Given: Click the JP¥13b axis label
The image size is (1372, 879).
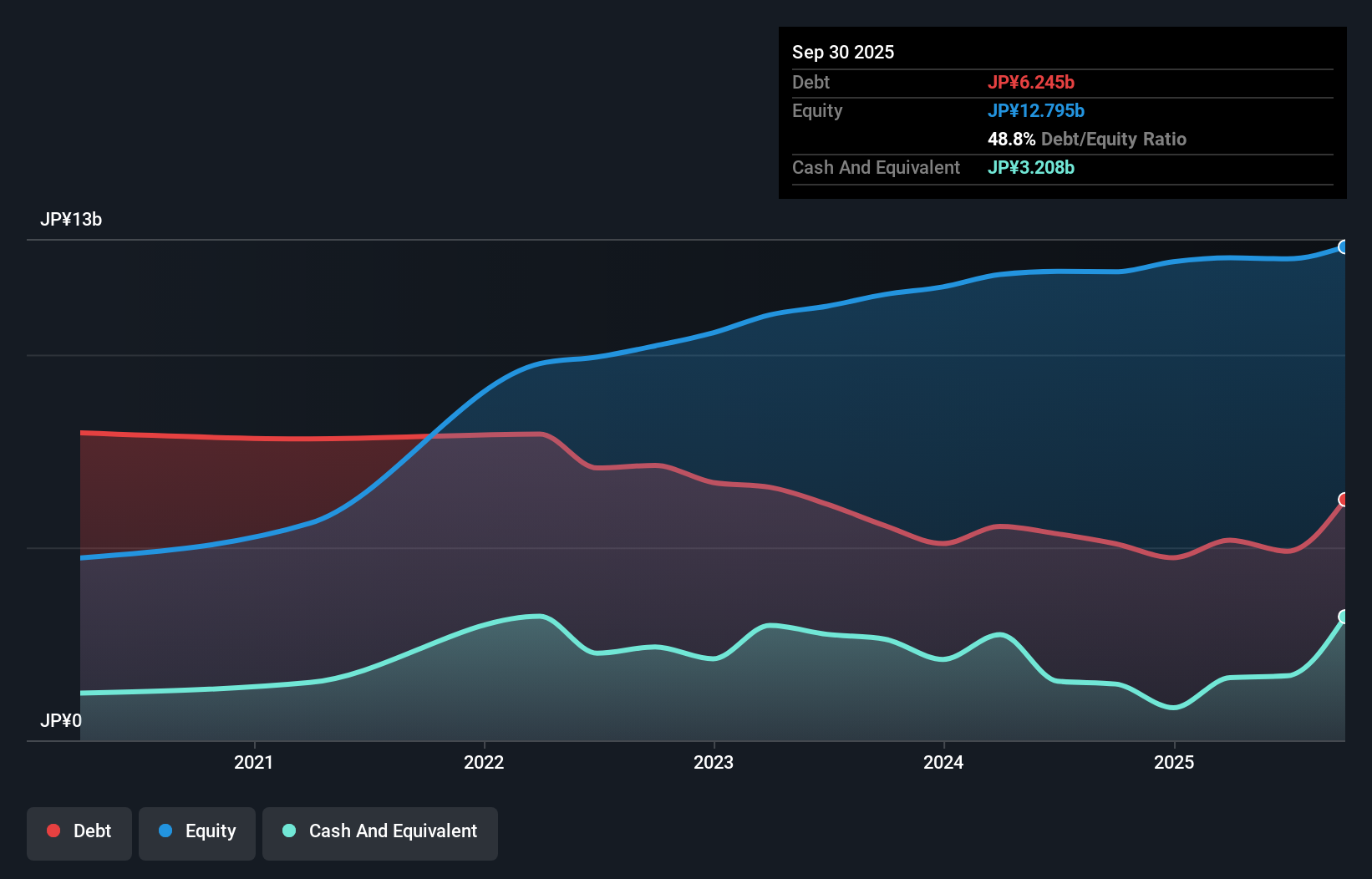Looking at the screenshot, I should click(72, 220).
